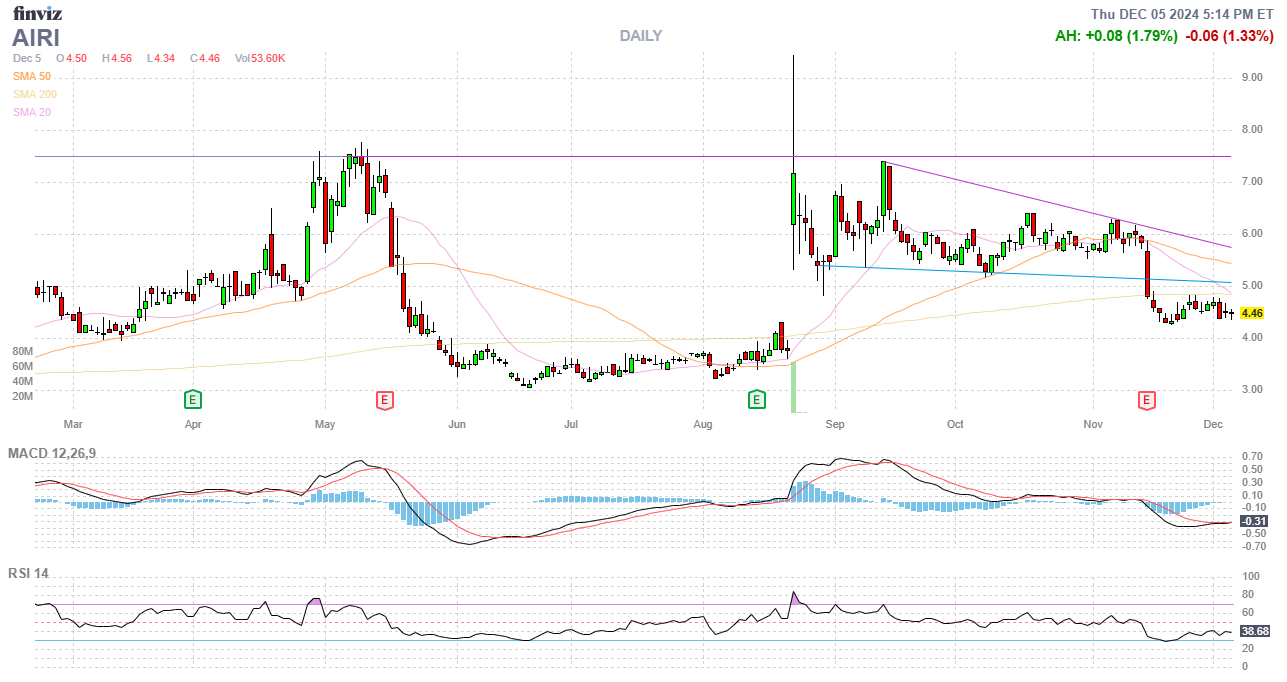Select the Sep label on the time axis
Viewport: 1287px width, 682px height.
[x=835, y=424]
